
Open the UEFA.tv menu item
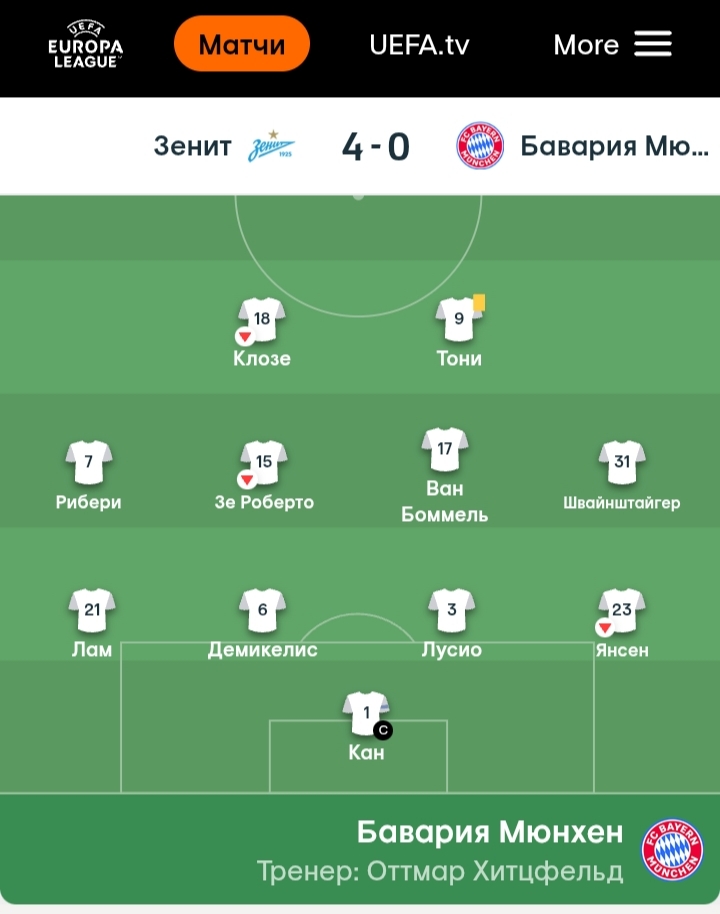pos(419,45)
